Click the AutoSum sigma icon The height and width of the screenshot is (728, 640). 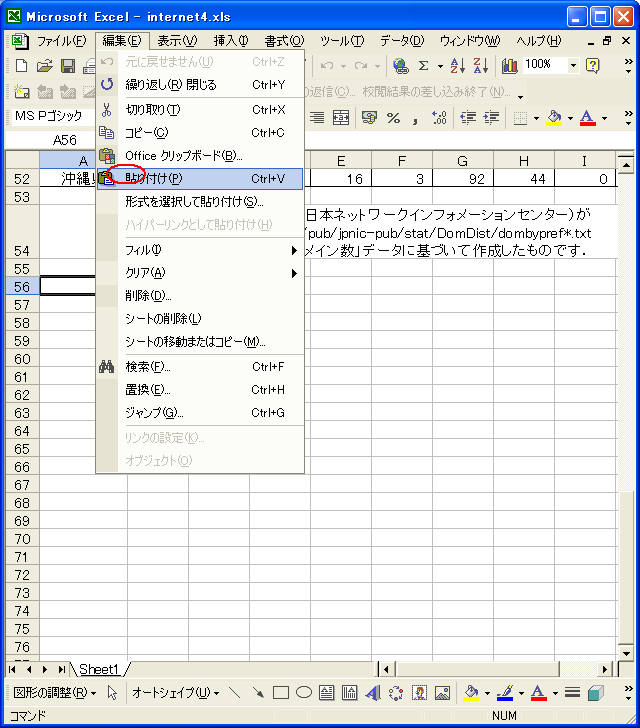click(423, 66)
